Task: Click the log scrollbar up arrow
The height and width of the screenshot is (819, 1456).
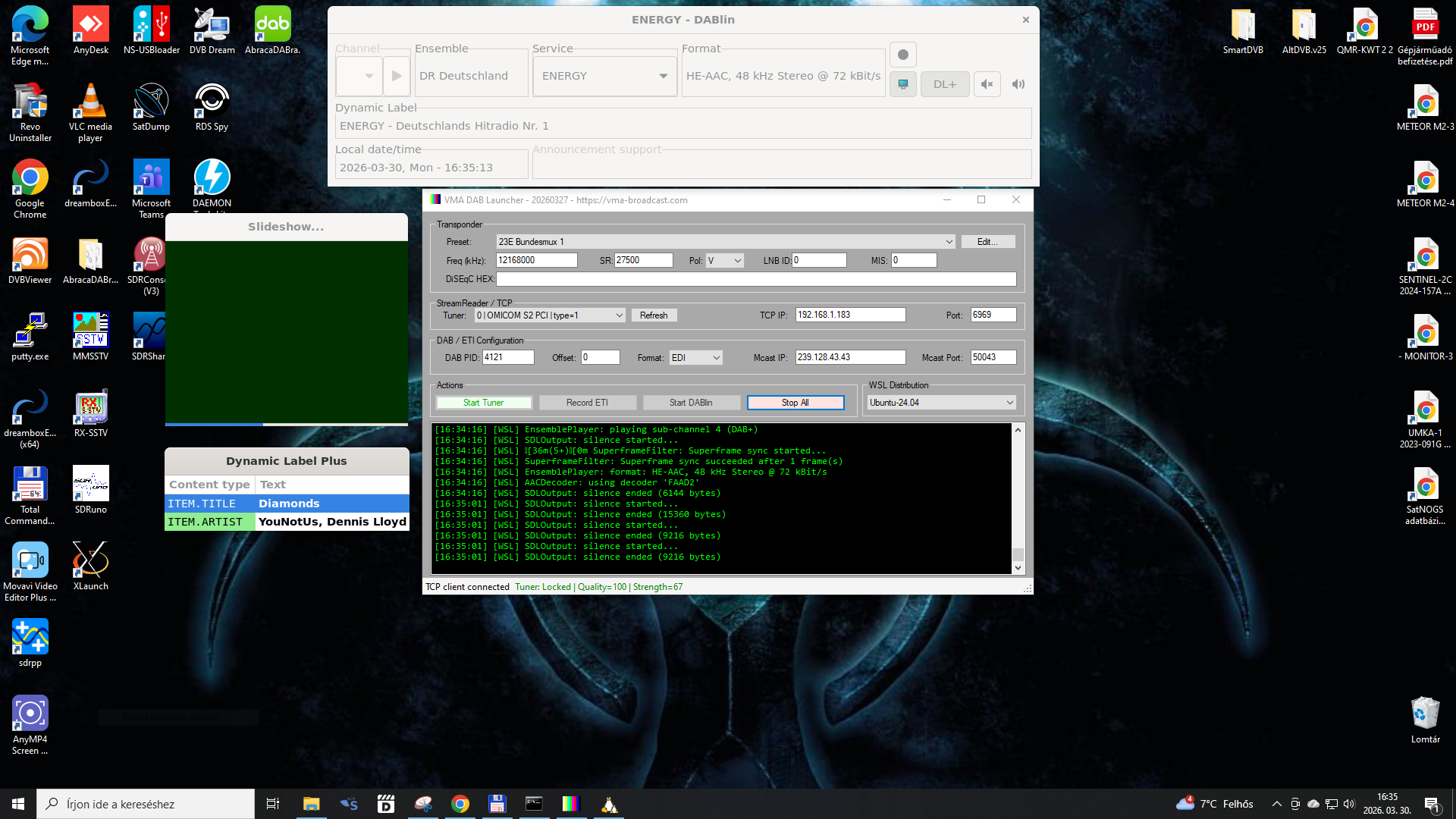Action: (1018, 430)
